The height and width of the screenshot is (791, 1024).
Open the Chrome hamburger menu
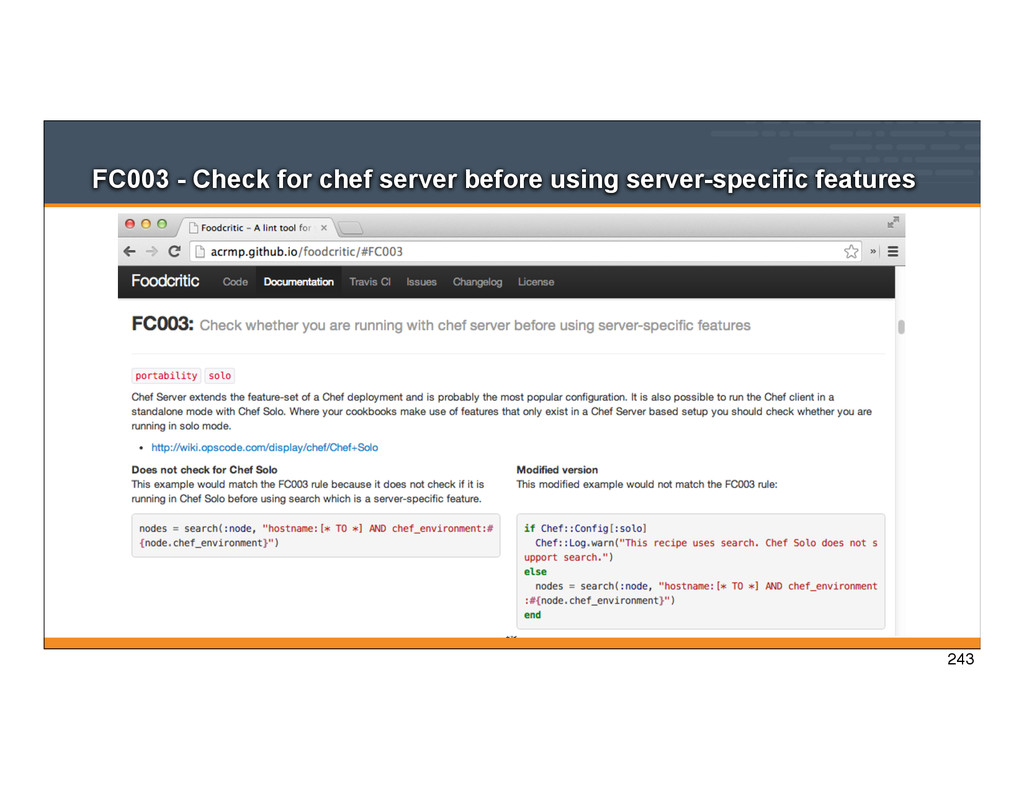click(x=893, y=251)
